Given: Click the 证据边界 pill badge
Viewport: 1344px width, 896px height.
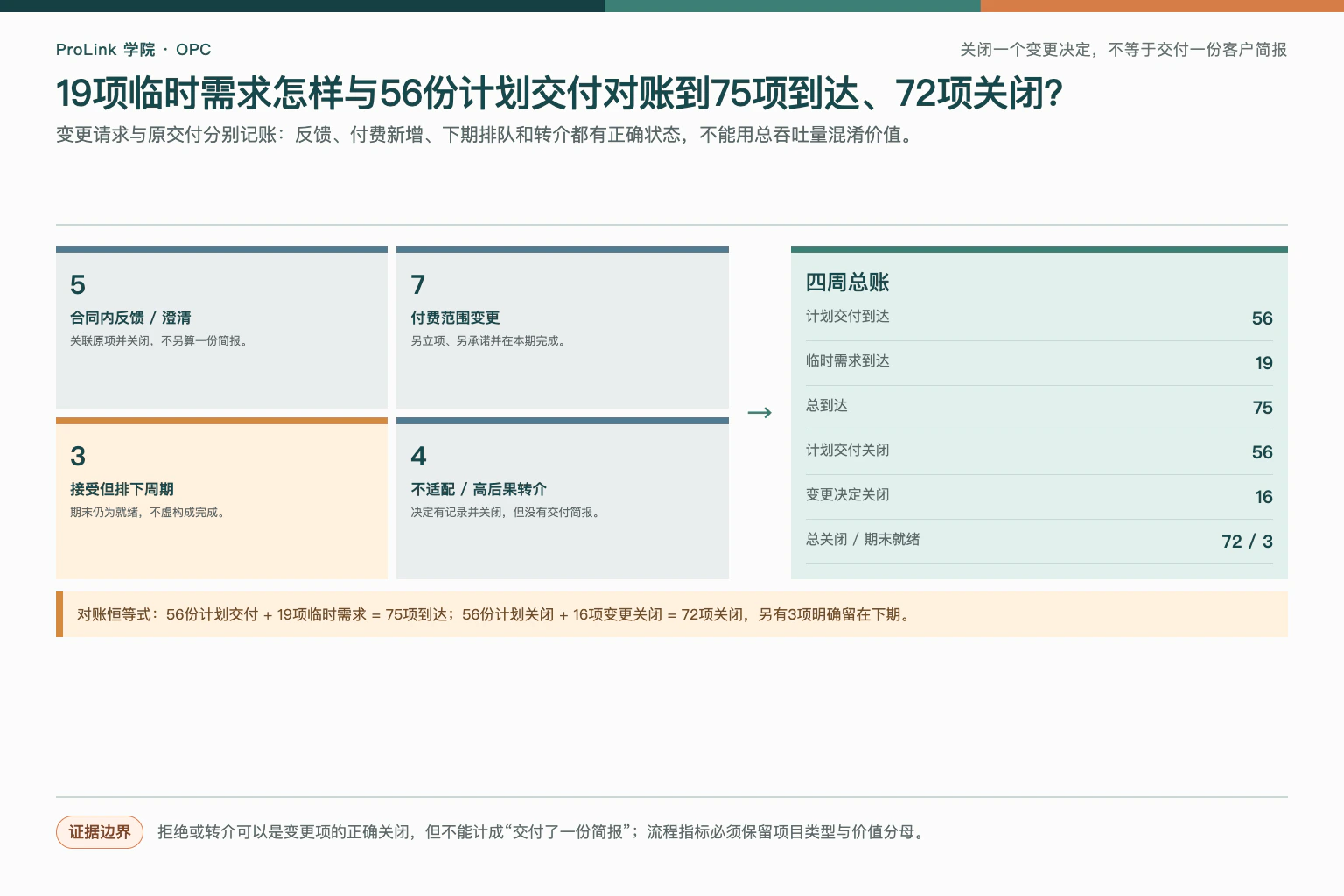Looking at the screenshot, I should pos(100,832).
